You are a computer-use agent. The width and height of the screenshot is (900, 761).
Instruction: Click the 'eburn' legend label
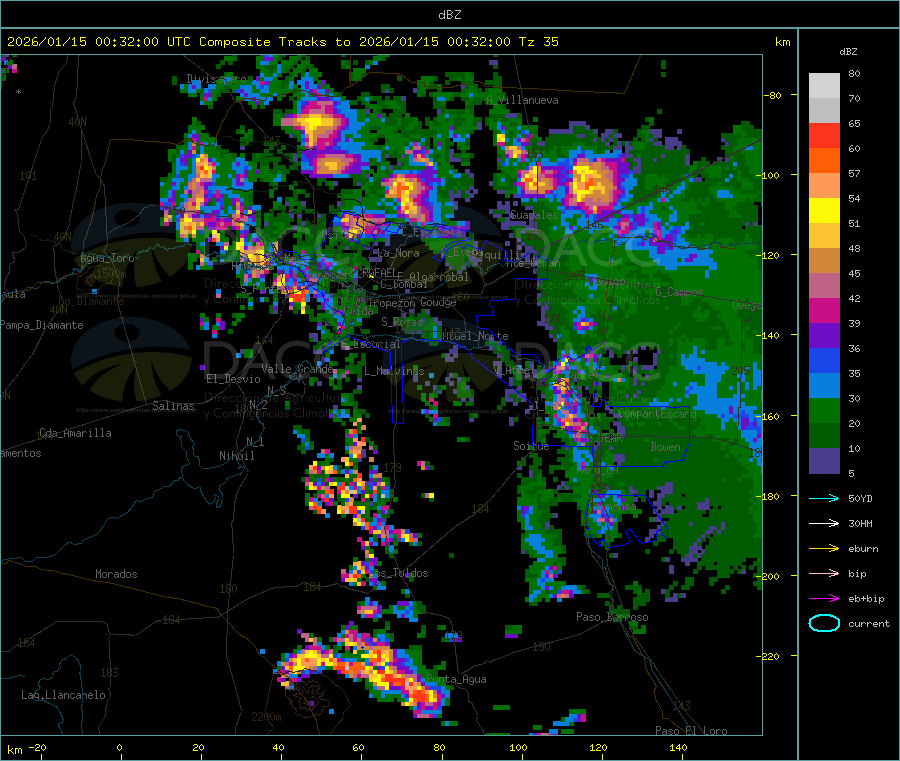tap(863, 549)
